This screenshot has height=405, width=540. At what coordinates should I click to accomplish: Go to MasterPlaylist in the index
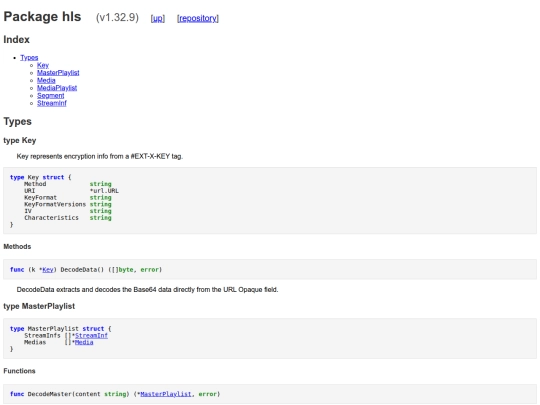[x=58, y=73]
